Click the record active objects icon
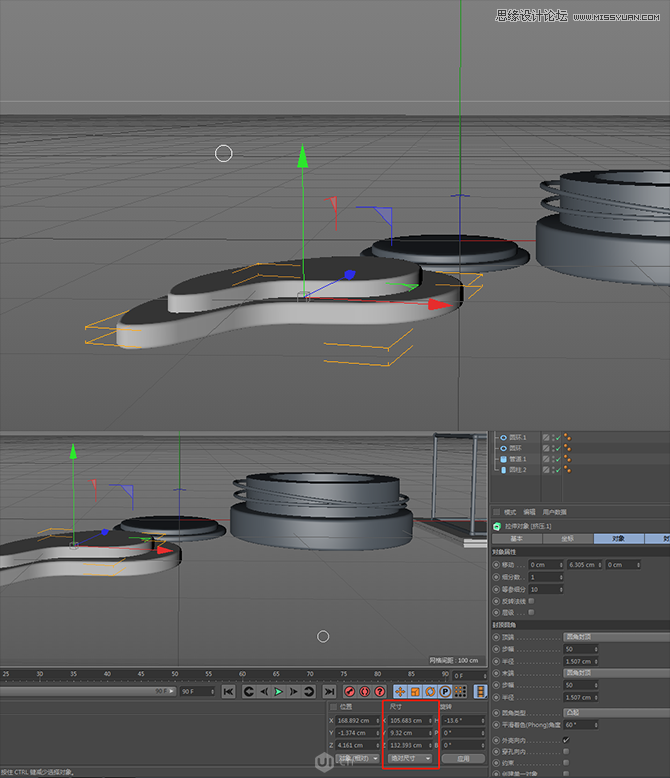The image size is (670, 778). coord(349,691)
